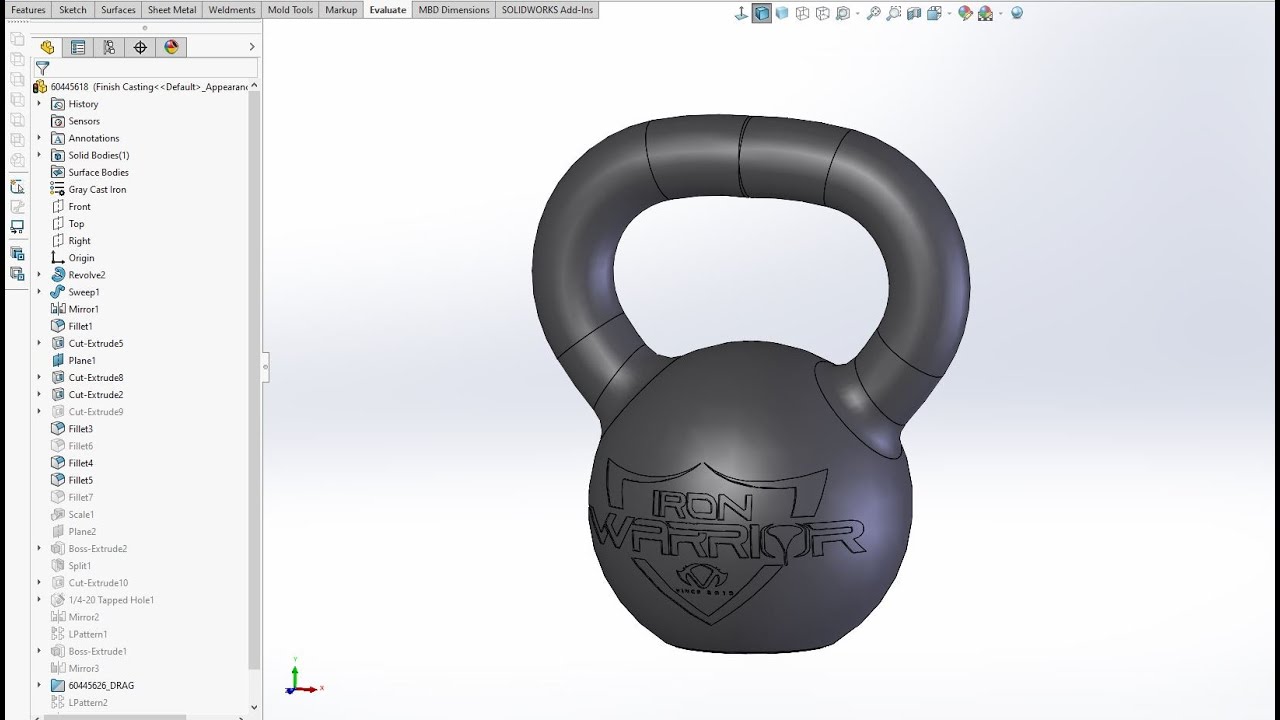1280x720 pixels.
Task: Expand the Cut-Extrude5 feature
Action: point(39,343)
